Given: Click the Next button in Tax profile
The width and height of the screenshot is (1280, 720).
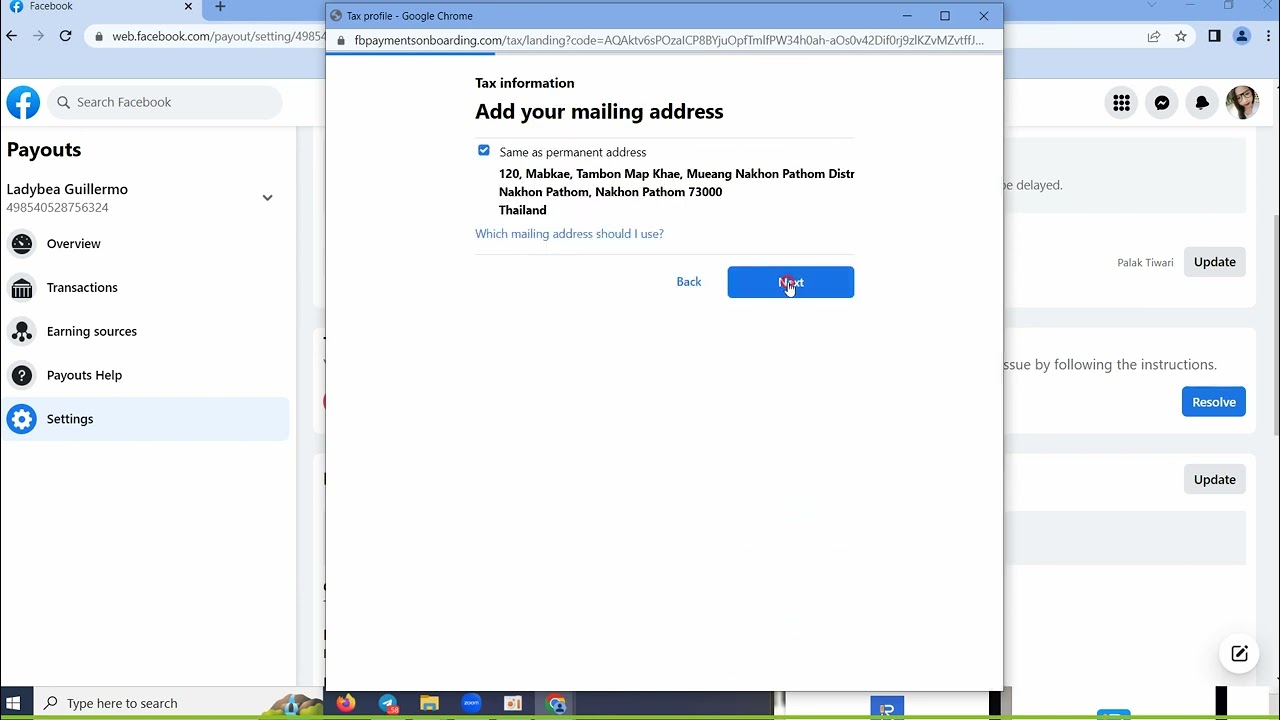Looking at the screenshot, I should [x=791, y=282].
